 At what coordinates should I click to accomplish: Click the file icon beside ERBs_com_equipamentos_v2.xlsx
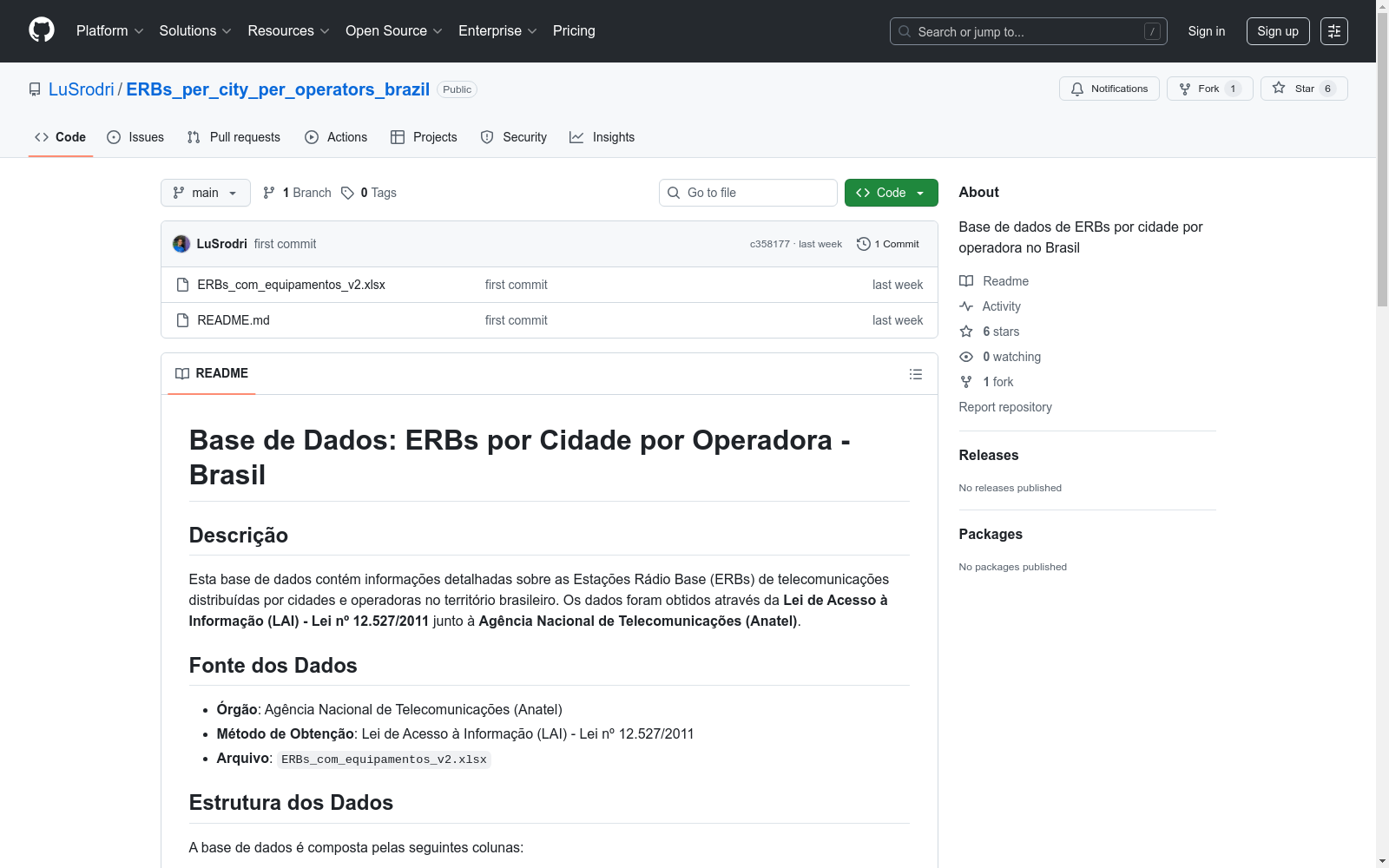pos(182,285)
